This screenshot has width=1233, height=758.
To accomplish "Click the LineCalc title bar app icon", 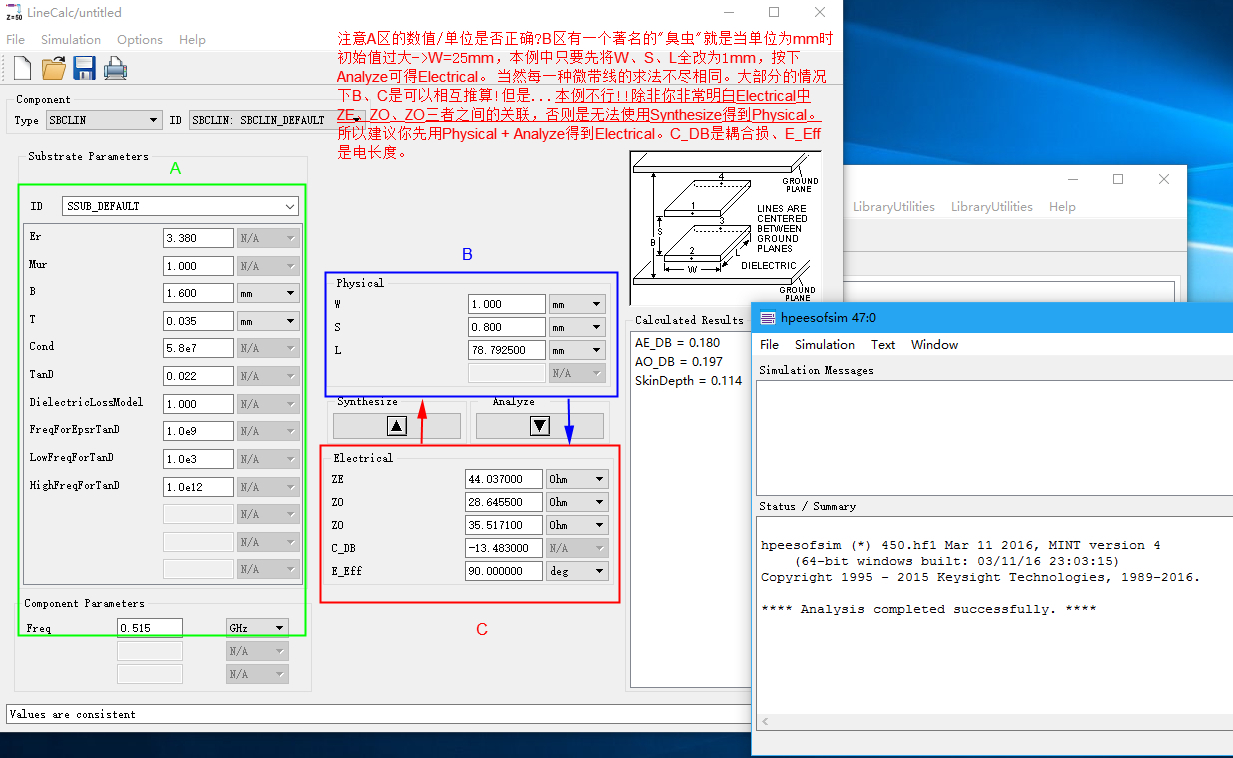I will 14,12.
